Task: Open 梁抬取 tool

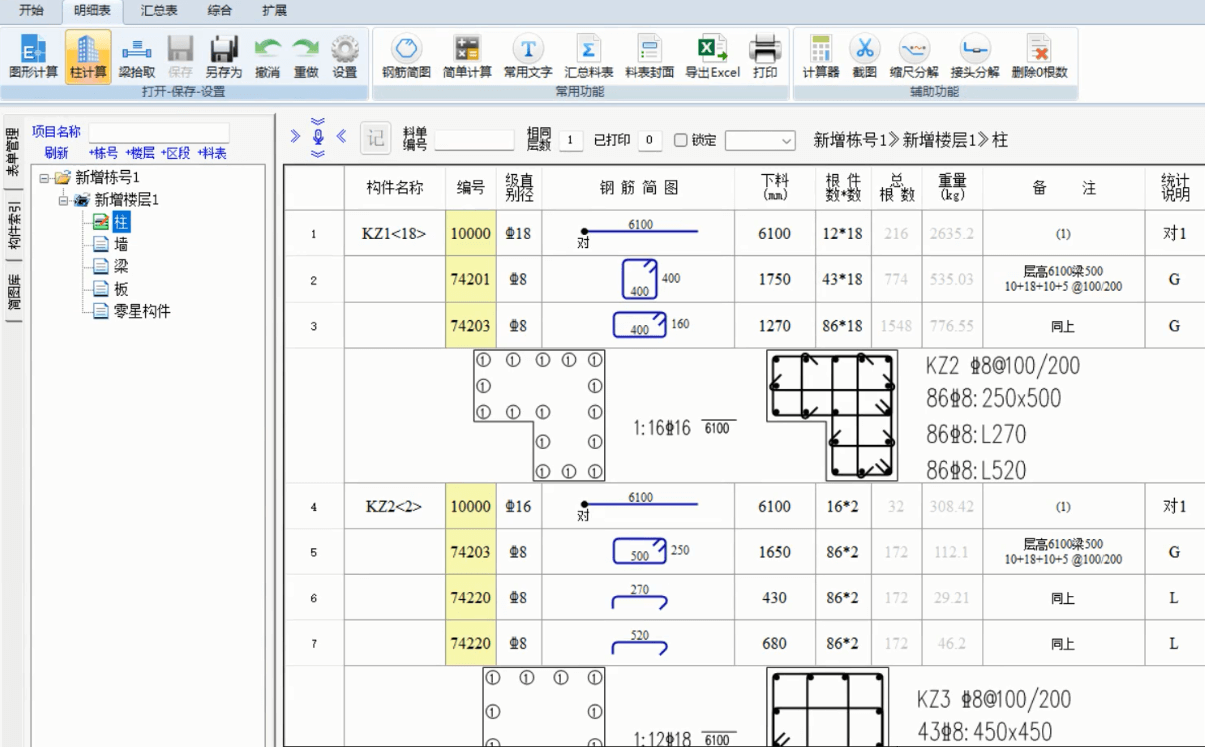Action: (136, 49)
